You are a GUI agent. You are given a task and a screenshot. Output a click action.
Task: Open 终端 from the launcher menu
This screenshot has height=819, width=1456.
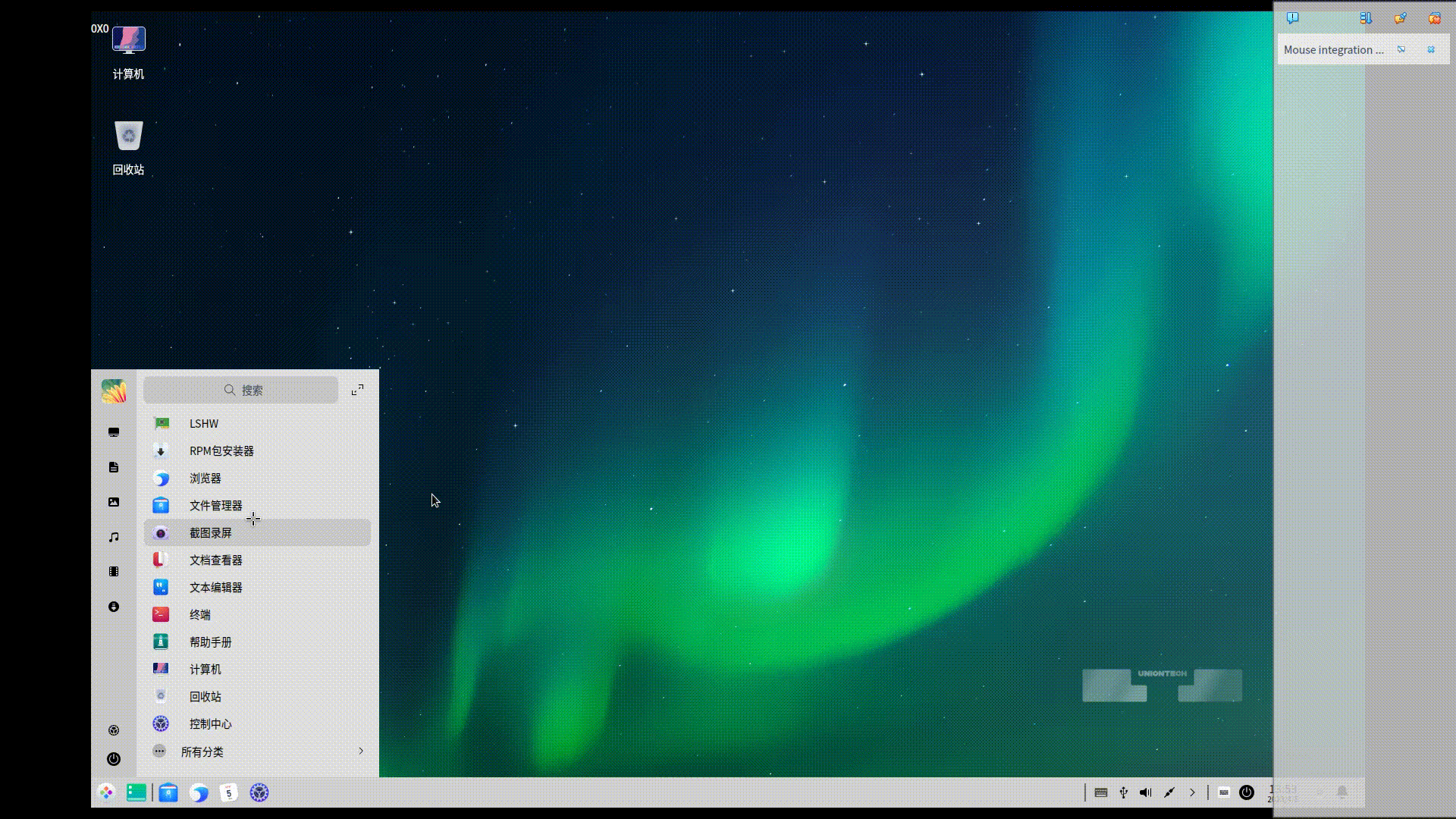click(199, 614)
